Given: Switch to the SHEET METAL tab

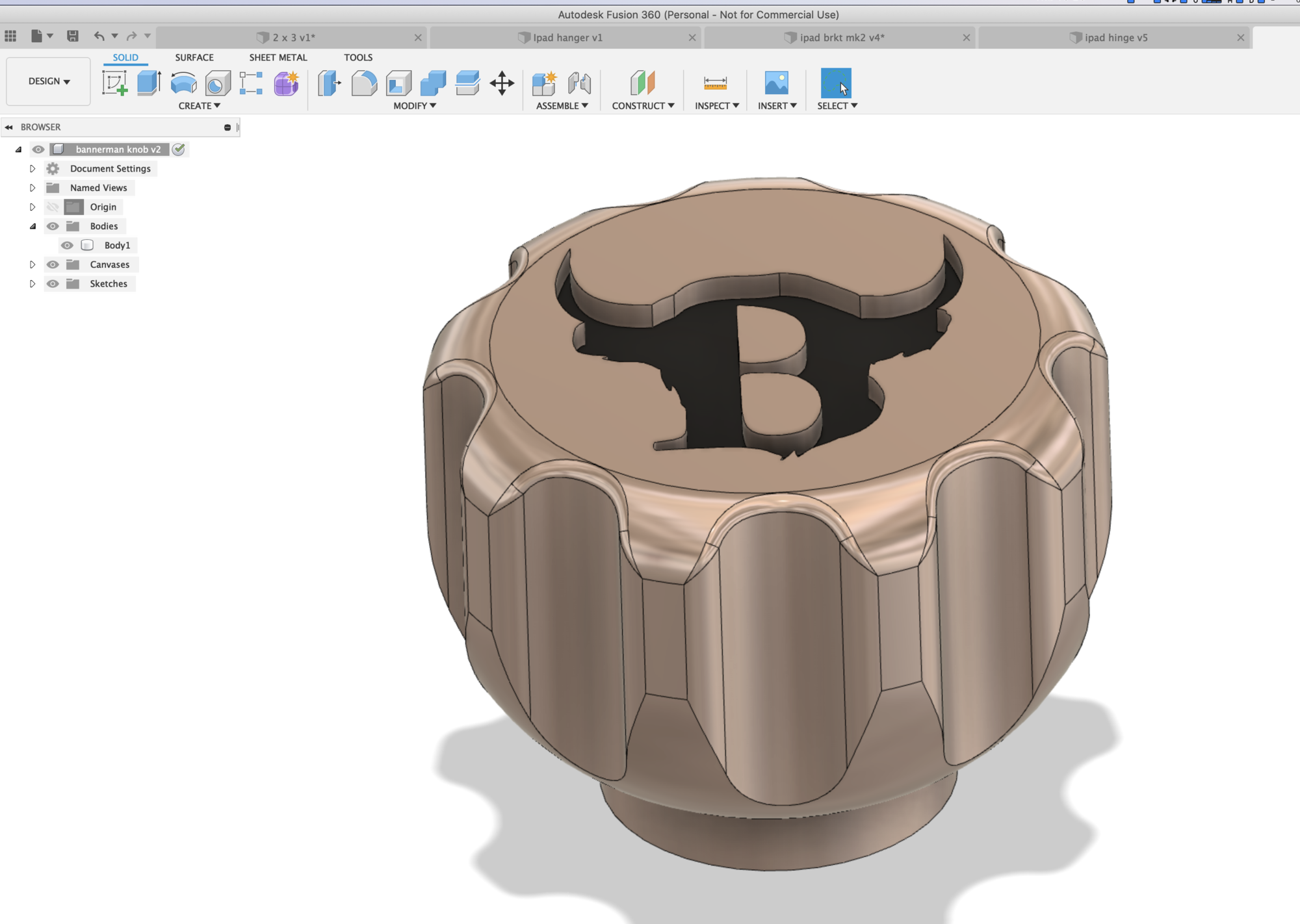Looking at the screenshot, I should coord(278,58).
